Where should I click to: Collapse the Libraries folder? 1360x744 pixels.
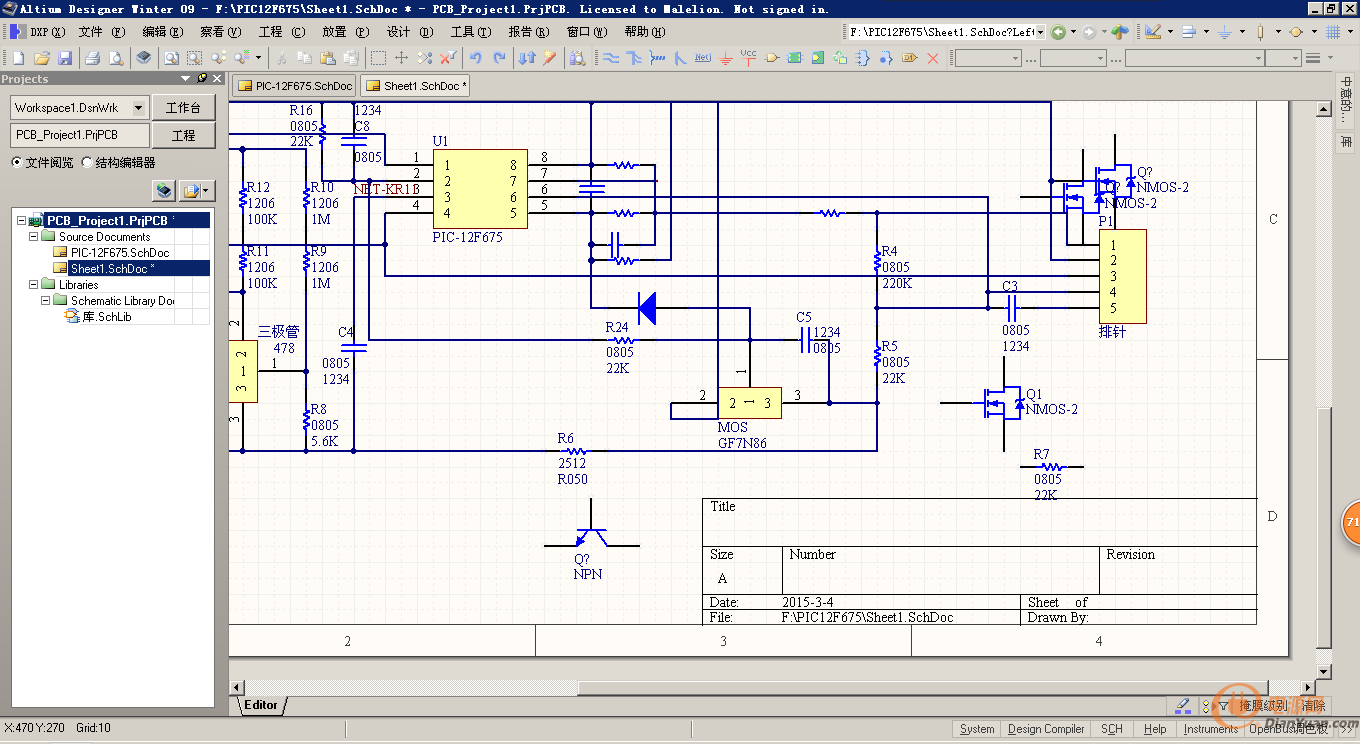[32, 285]
